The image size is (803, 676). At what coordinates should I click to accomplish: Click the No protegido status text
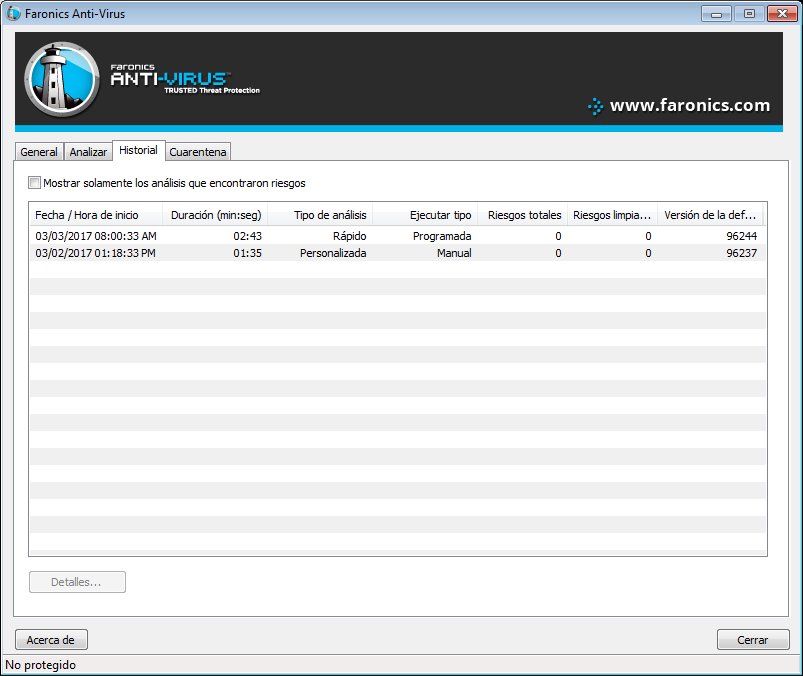[40, 665]
